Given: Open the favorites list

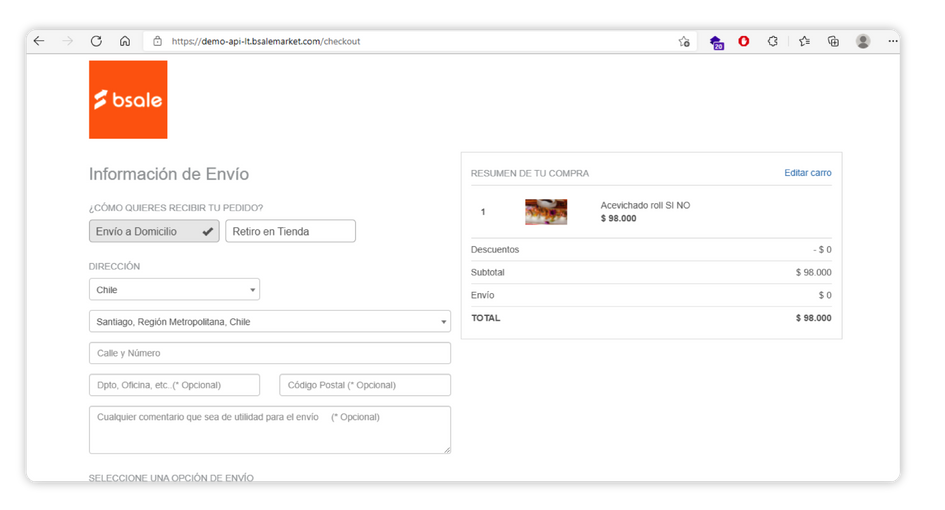Looking at the screenshot, I should coord(804,41).
